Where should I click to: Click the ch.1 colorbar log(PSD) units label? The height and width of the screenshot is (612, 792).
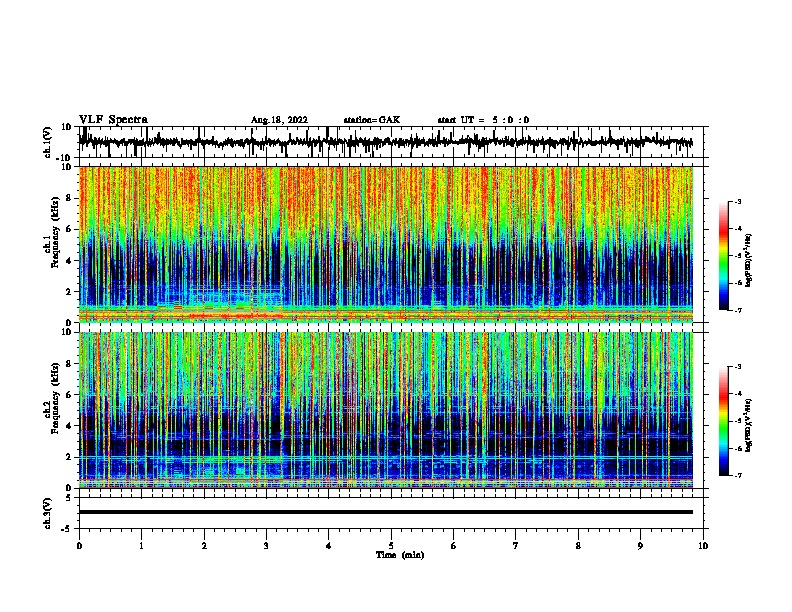tap(749, 260)
